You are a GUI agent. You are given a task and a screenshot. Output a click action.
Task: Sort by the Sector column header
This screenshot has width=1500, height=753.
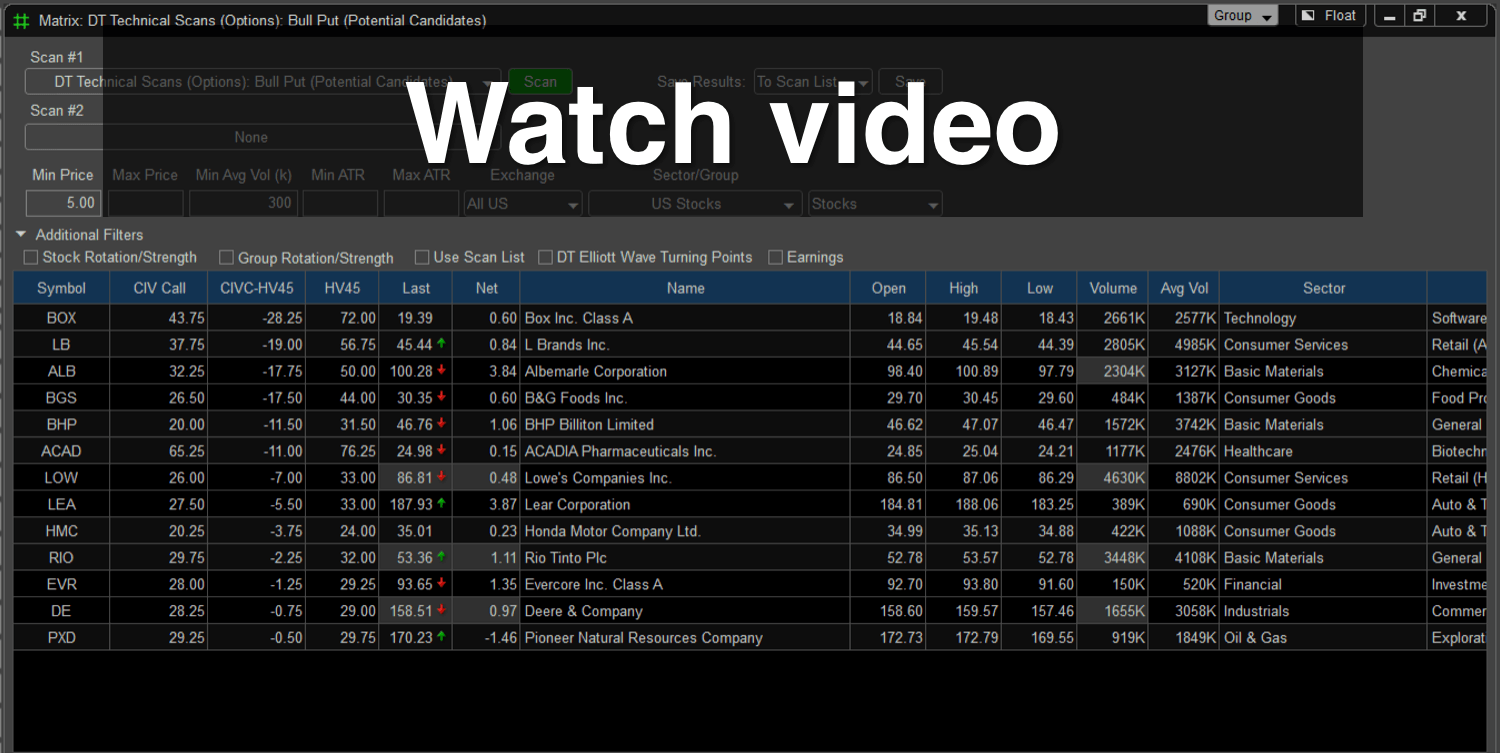coord(1324,288)
